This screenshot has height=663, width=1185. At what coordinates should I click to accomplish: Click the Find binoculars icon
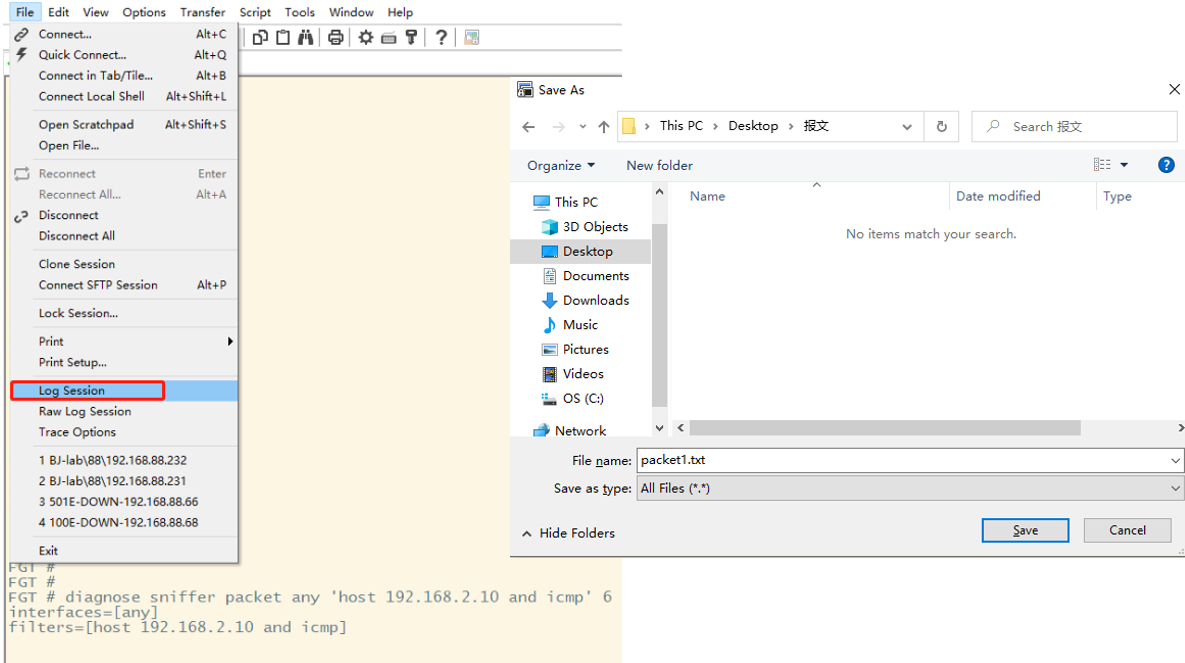coord(305,37)
